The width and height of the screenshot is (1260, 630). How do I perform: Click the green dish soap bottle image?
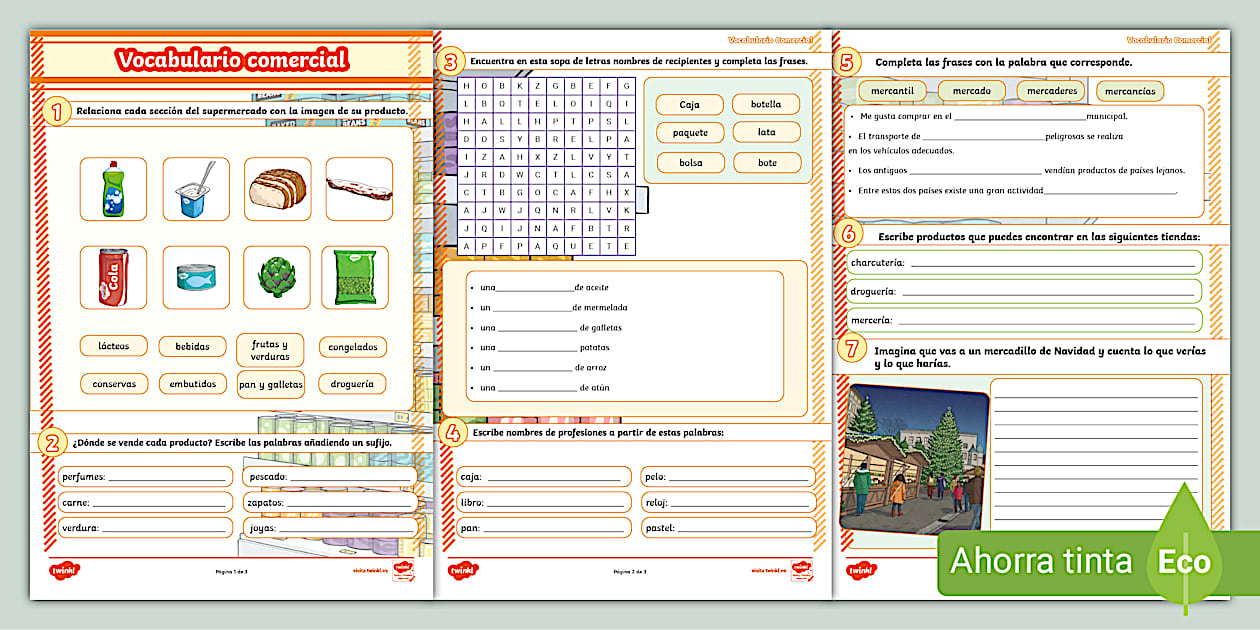pos(113,189)
